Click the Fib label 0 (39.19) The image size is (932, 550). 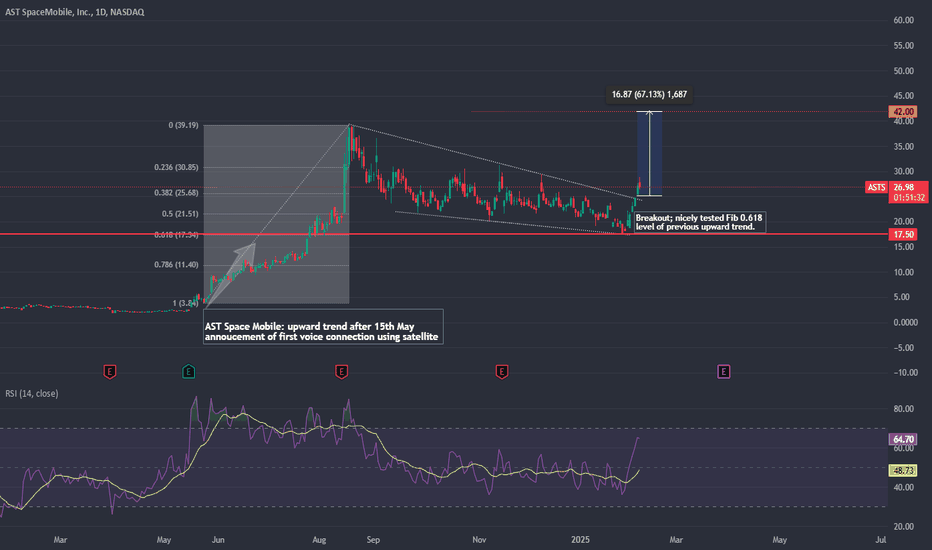183,125
